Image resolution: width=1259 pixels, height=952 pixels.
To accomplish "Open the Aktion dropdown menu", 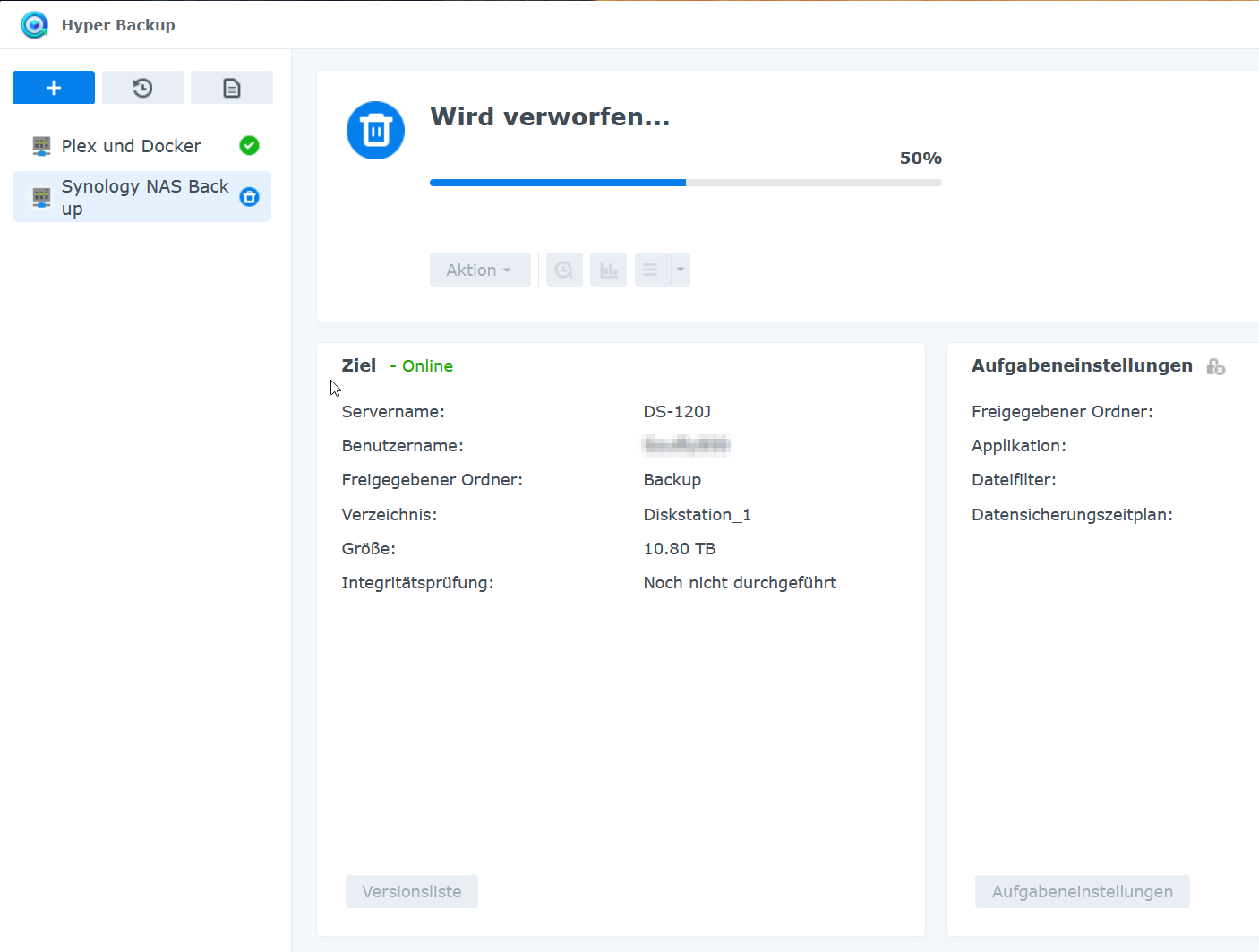I will click(480, 270).
